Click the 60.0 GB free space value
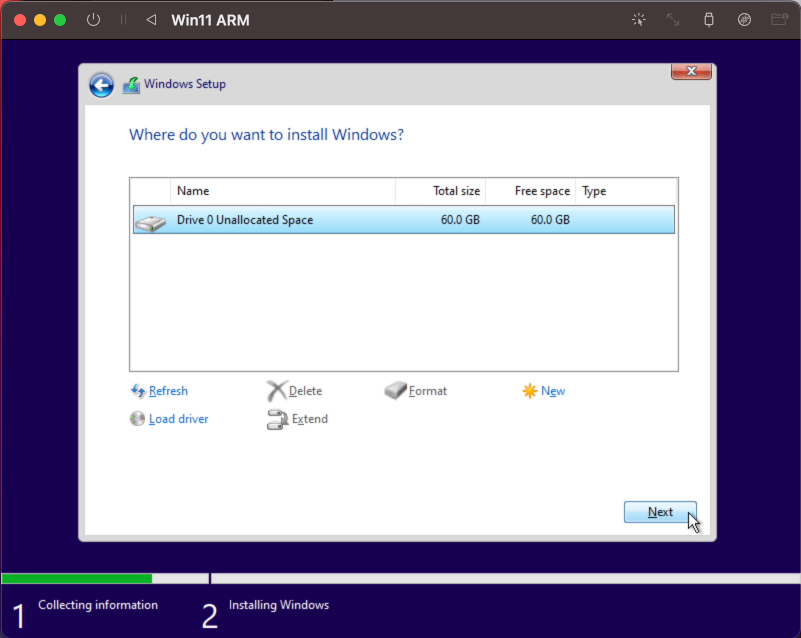801x638 pixels. tap(550, 220)
